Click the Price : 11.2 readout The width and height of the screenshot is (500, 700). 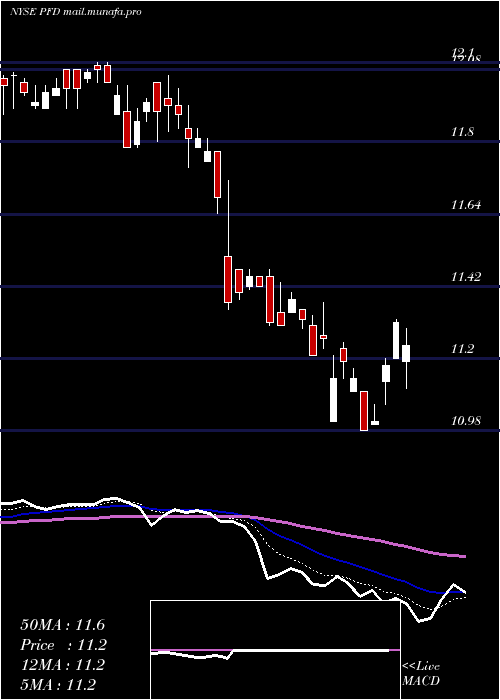tap(63, 645)
